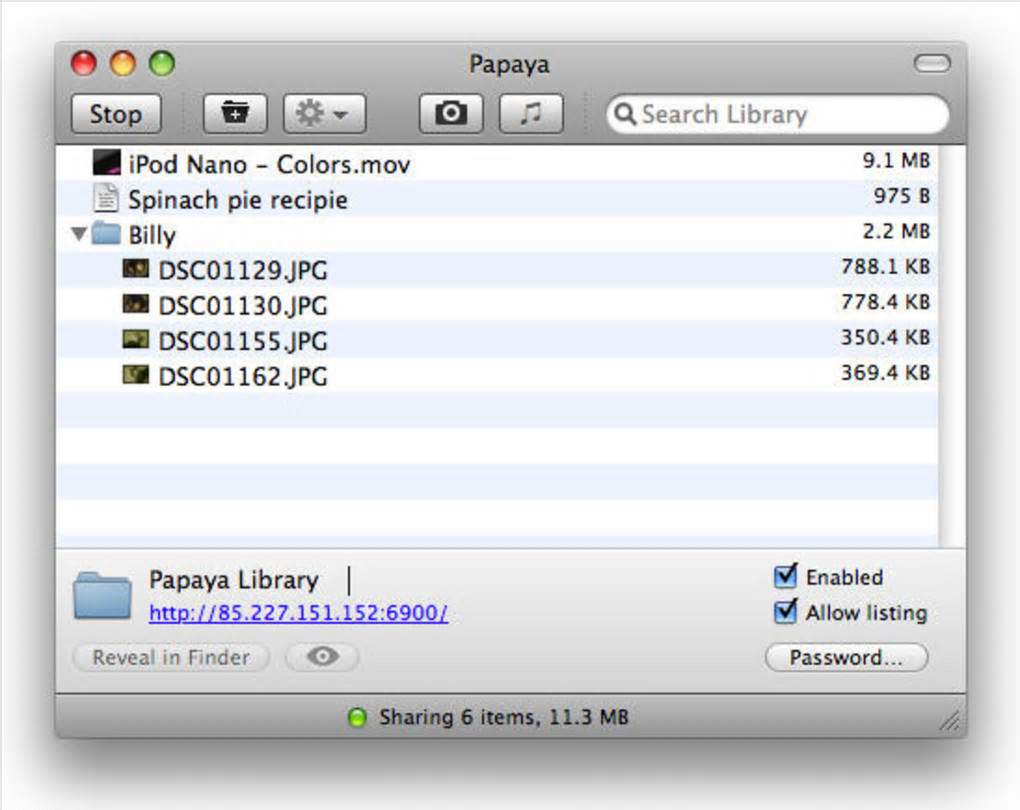
Task: Click the Papaya Library name label
Action: click(x=234, y=580)
